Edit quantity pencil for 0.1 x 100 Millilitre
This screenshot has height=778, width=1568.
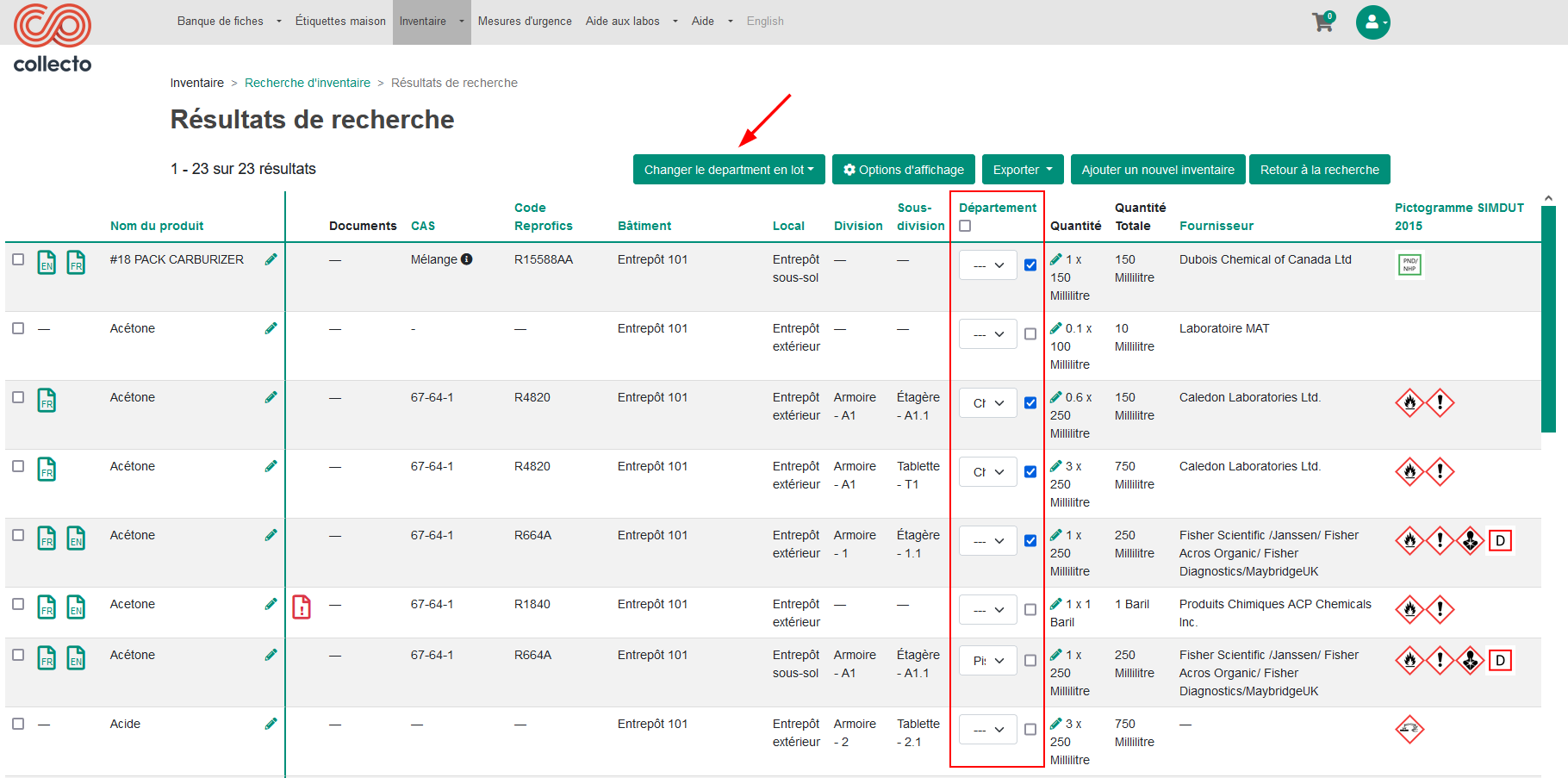point(1056,328)
